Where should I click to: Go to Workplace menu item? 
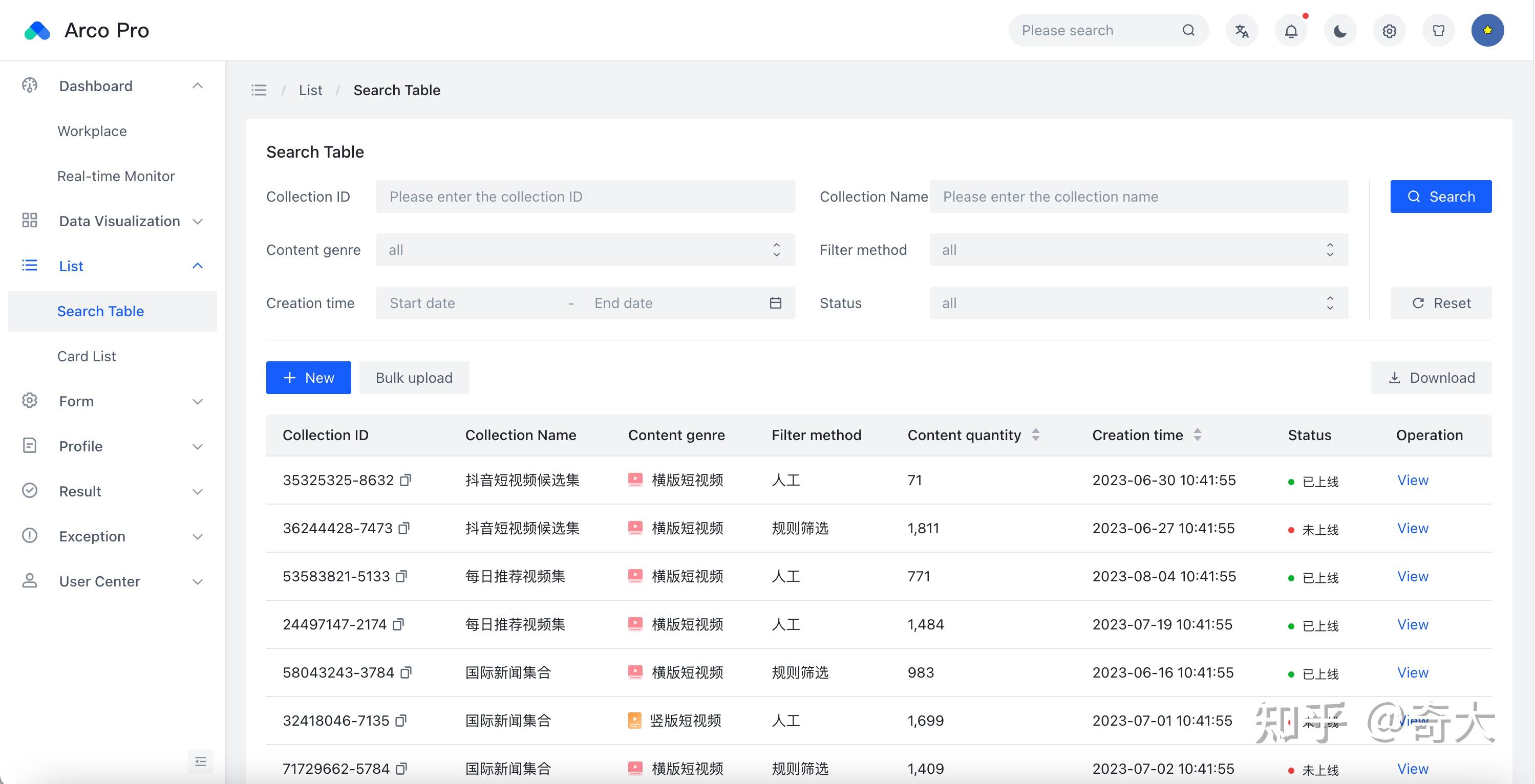92,131
